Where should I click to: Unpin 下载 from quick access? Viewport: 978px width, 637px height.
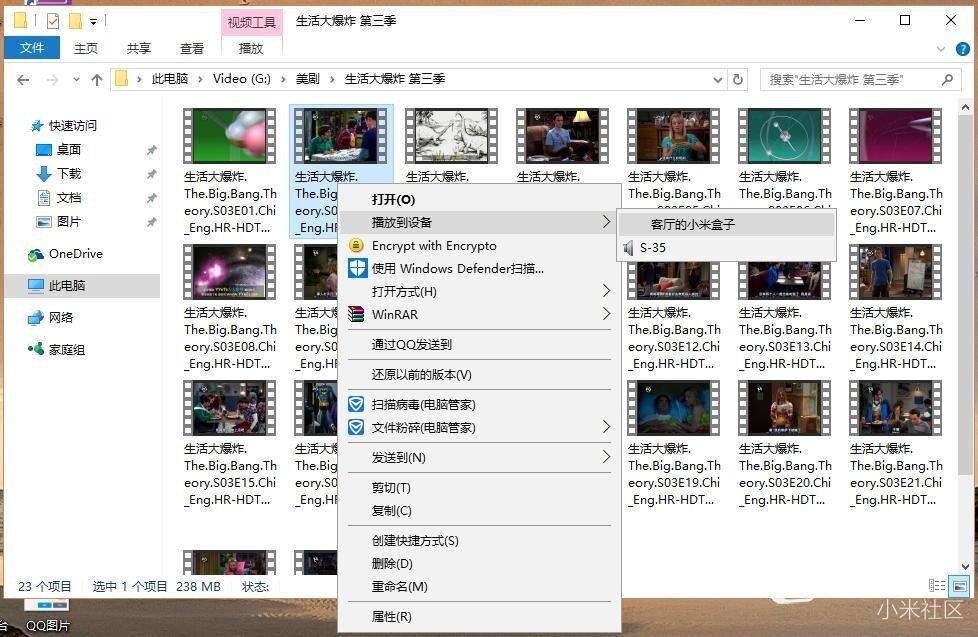[152, 174]
